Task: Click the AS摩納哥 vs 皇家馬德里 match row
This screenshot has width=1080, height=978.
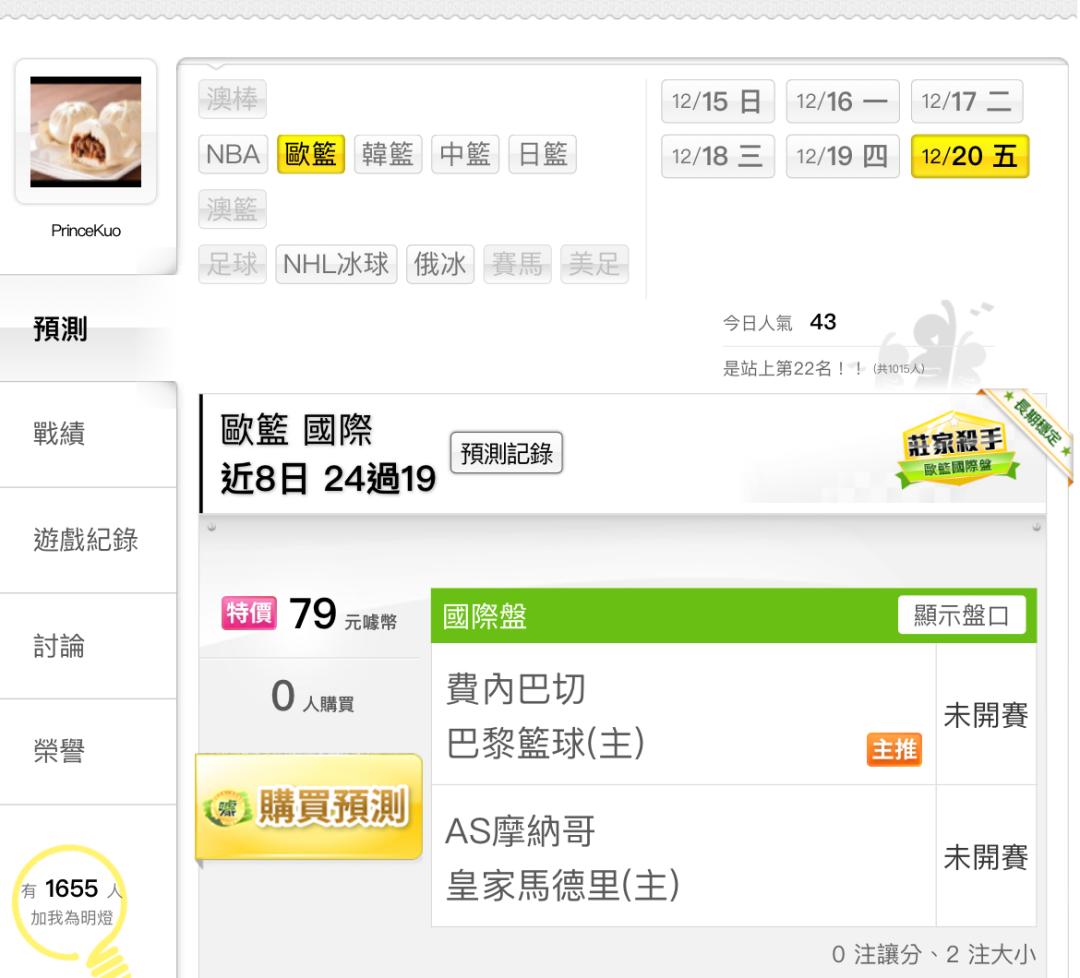Action: click(x=734, y=857)
